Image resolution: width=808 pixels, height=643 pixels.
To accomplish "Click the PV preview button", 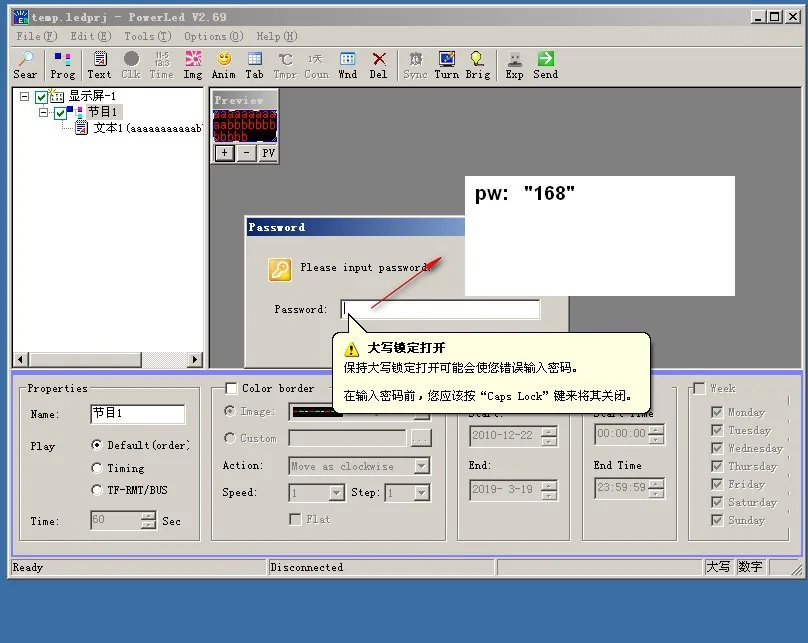I will coord(268,153).
